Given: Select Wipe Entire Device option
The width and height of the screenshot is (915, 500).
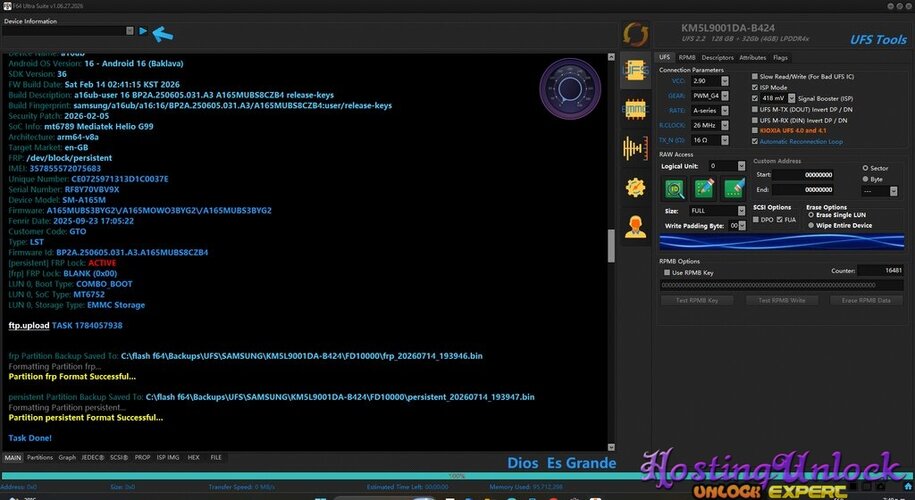Looking at the screenshot, I should (x=811, y=225).
